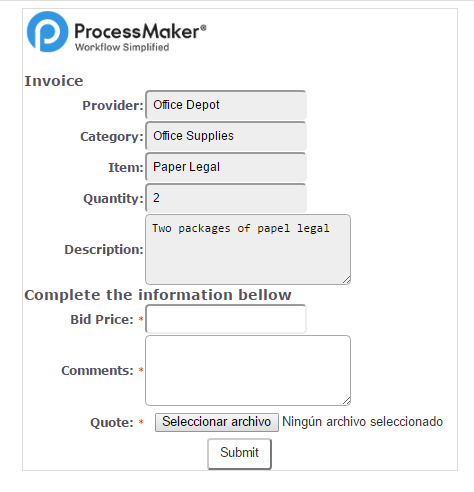Click the Complete the information bellow heading

(x=158, y=295)
